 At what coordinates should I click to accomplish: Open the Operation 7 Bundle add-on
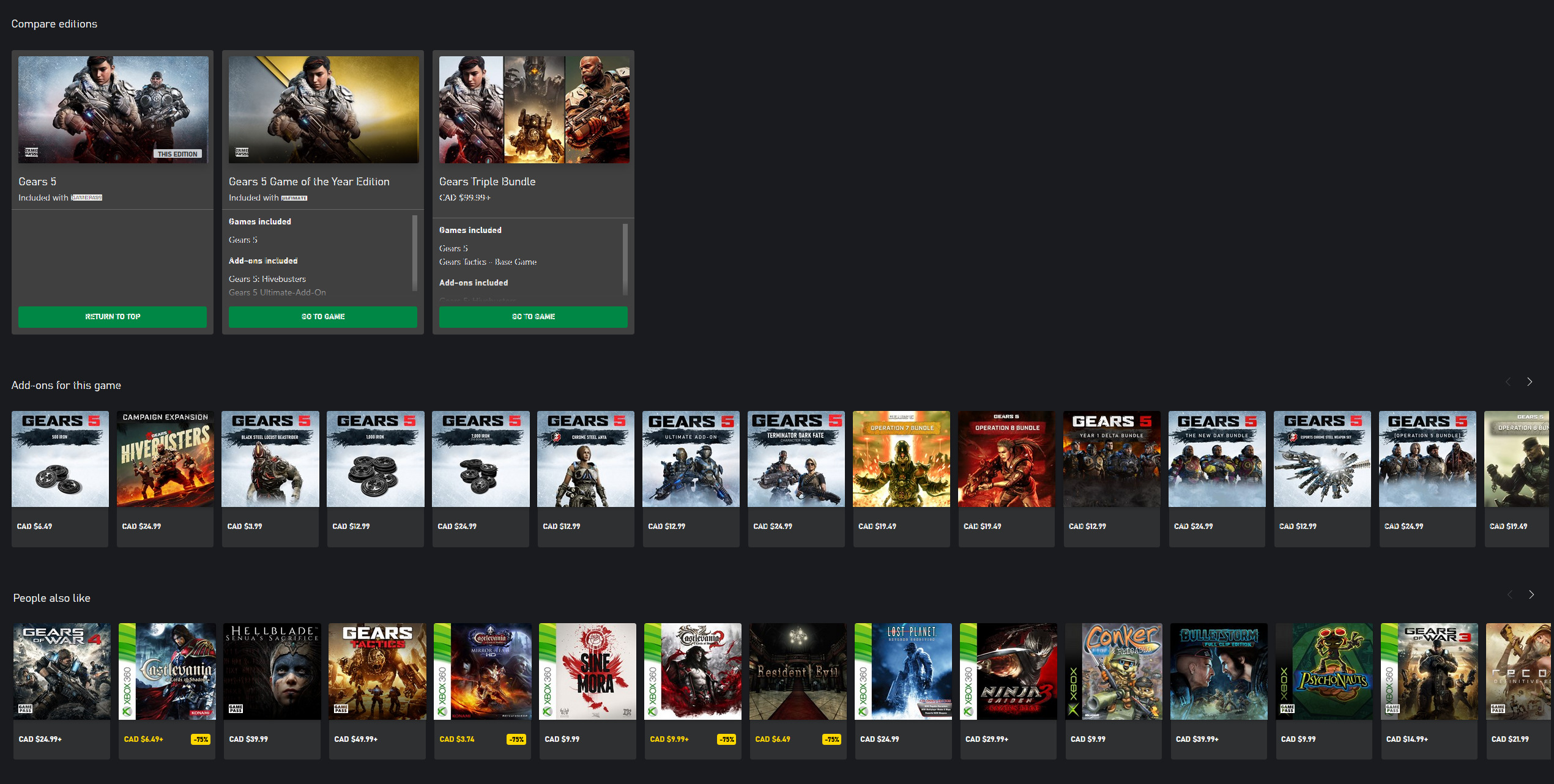click(902, 479)
